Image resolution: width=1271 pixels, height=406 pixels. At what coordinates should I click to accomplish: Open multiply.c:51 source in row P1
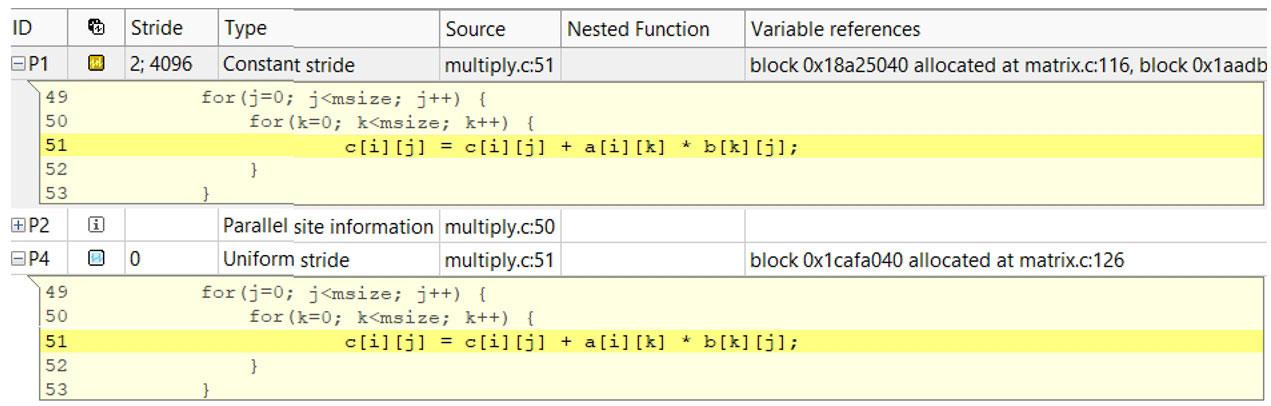(500, 64)
